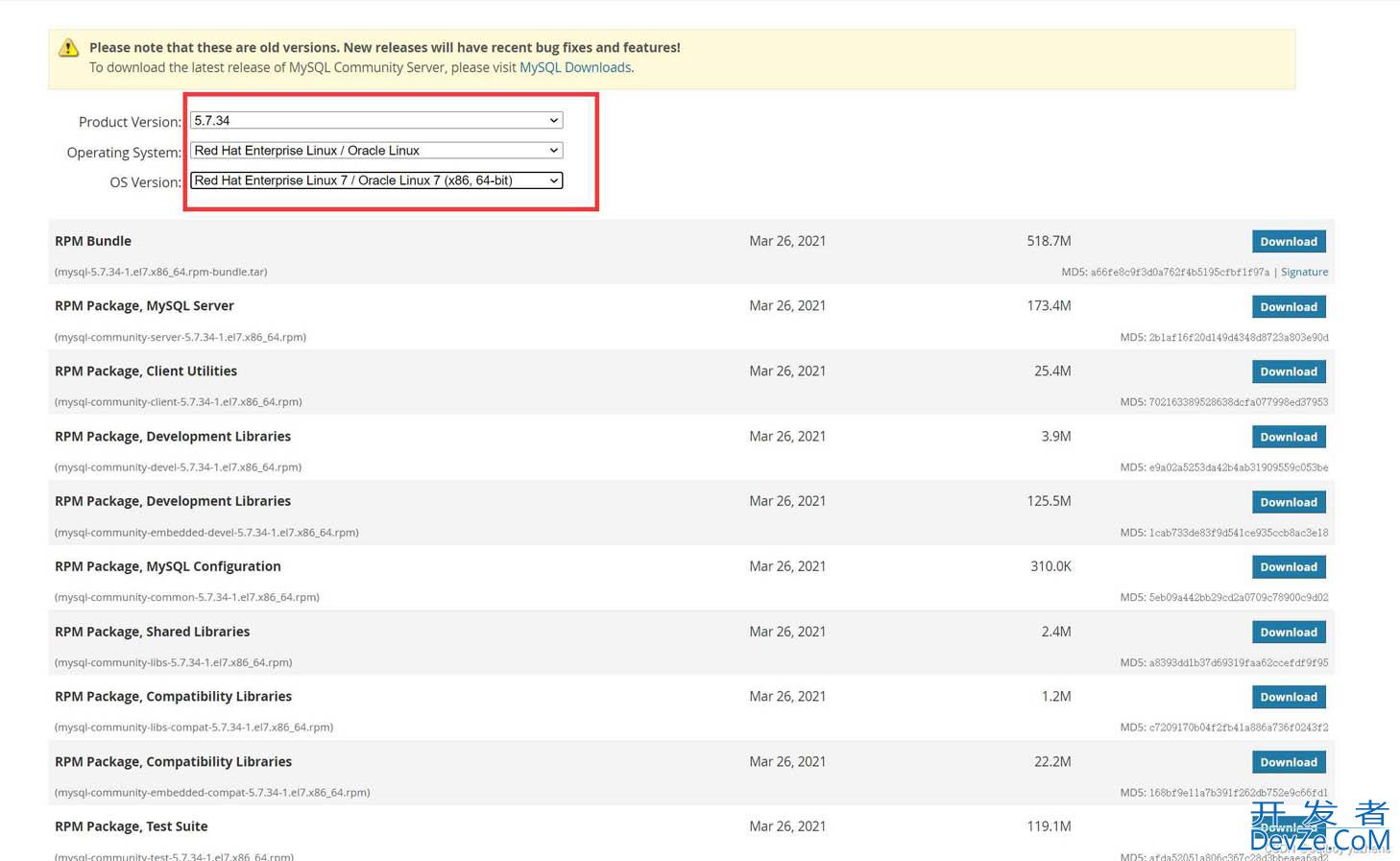Click the mysql-community-server-5.7.34 filename text
This screenshot has height=861, width=1400.
(x=181, y=337)
